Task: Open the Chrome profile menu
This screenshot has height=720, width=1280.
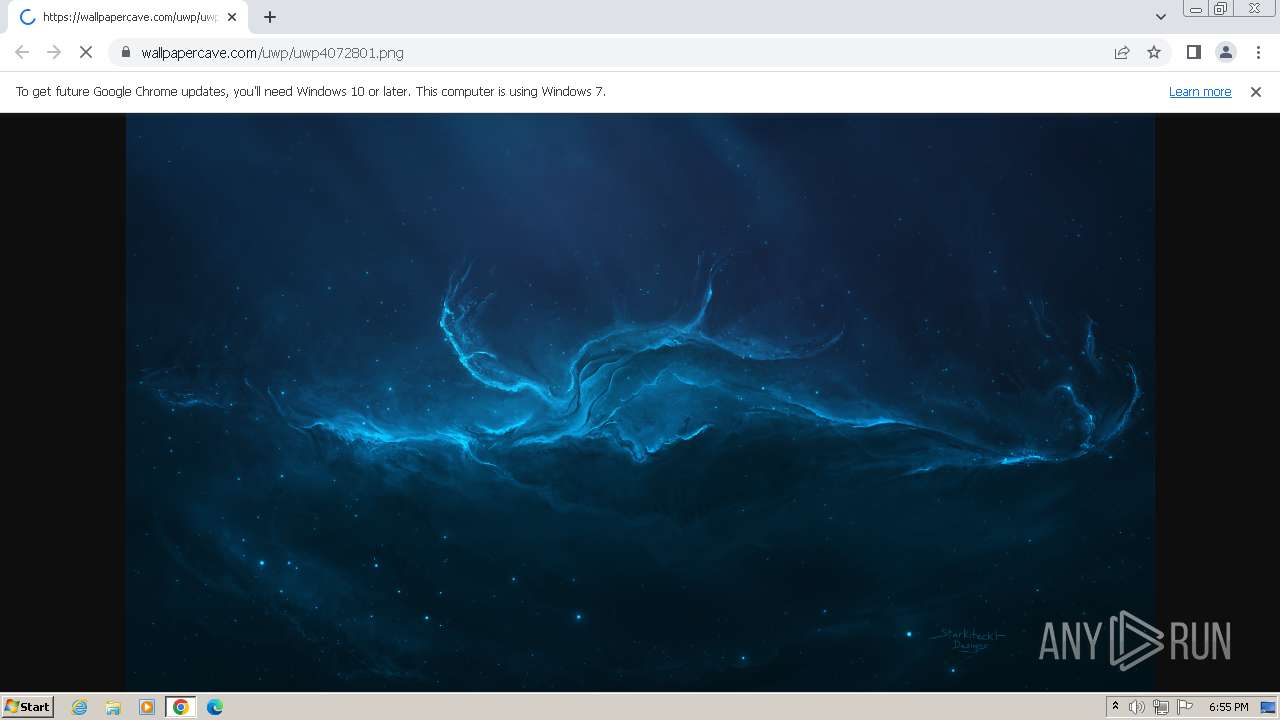Action: 1226,52
